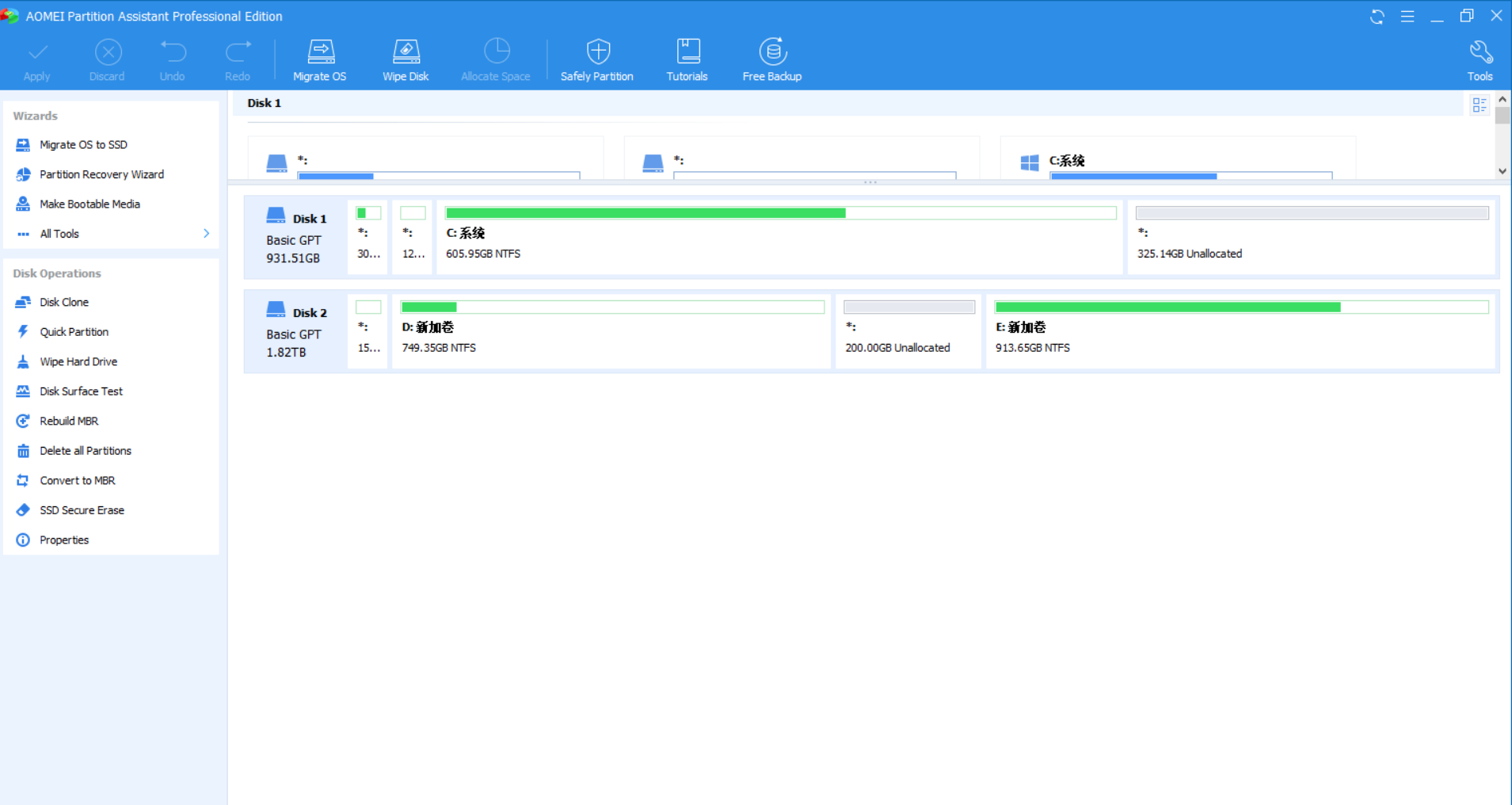Select the 325.14GB Unallocated space
The image size is (1512, 805).
pyautogui.click(x=1312, y=237)
